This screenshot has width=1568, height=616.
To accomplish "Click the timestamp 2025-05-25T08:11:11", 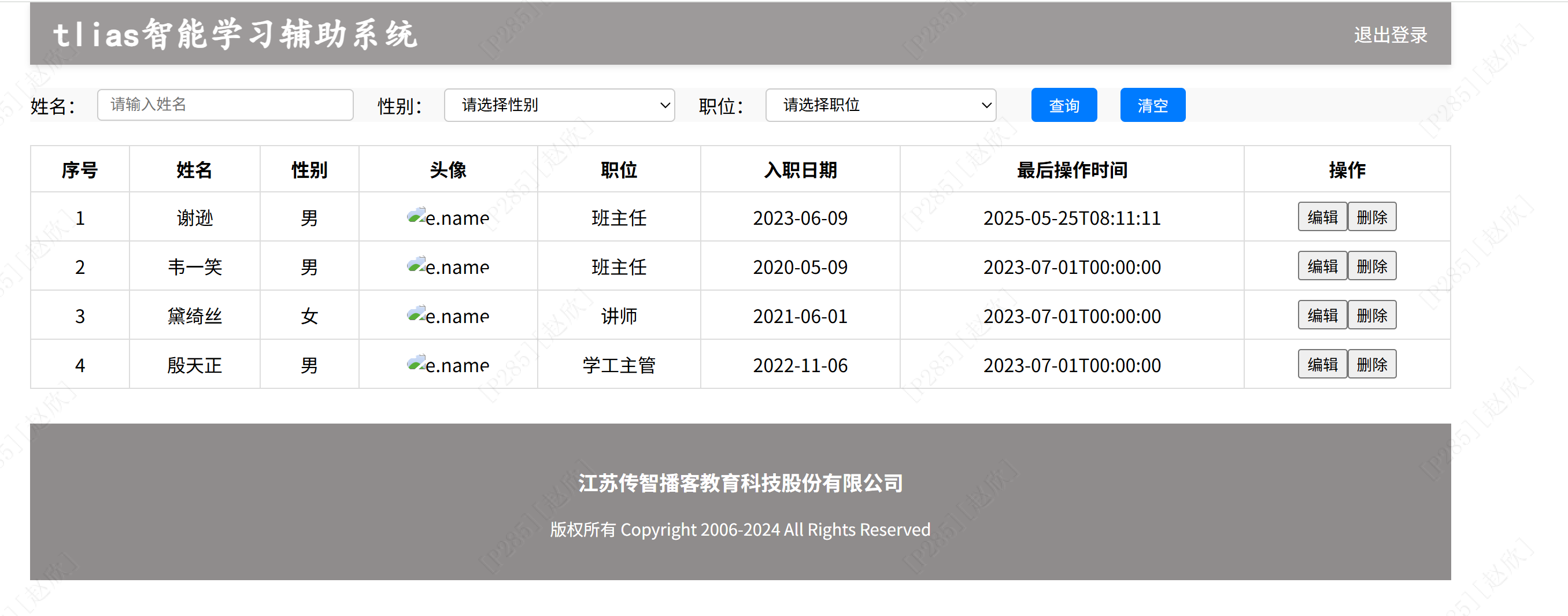I will click(1072, 218).
